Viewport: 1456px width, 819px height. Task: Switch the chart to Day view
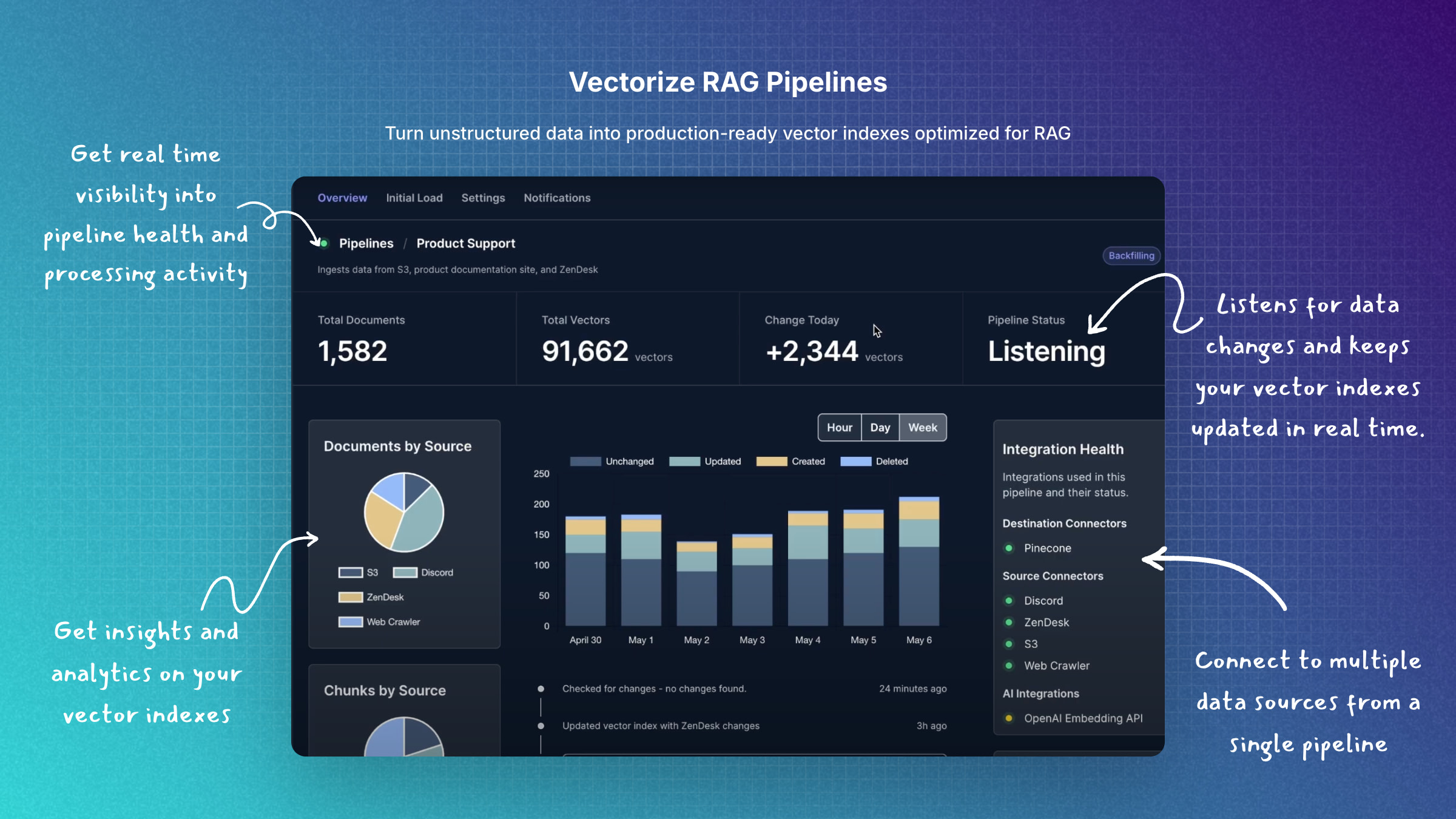click(880, 427)
